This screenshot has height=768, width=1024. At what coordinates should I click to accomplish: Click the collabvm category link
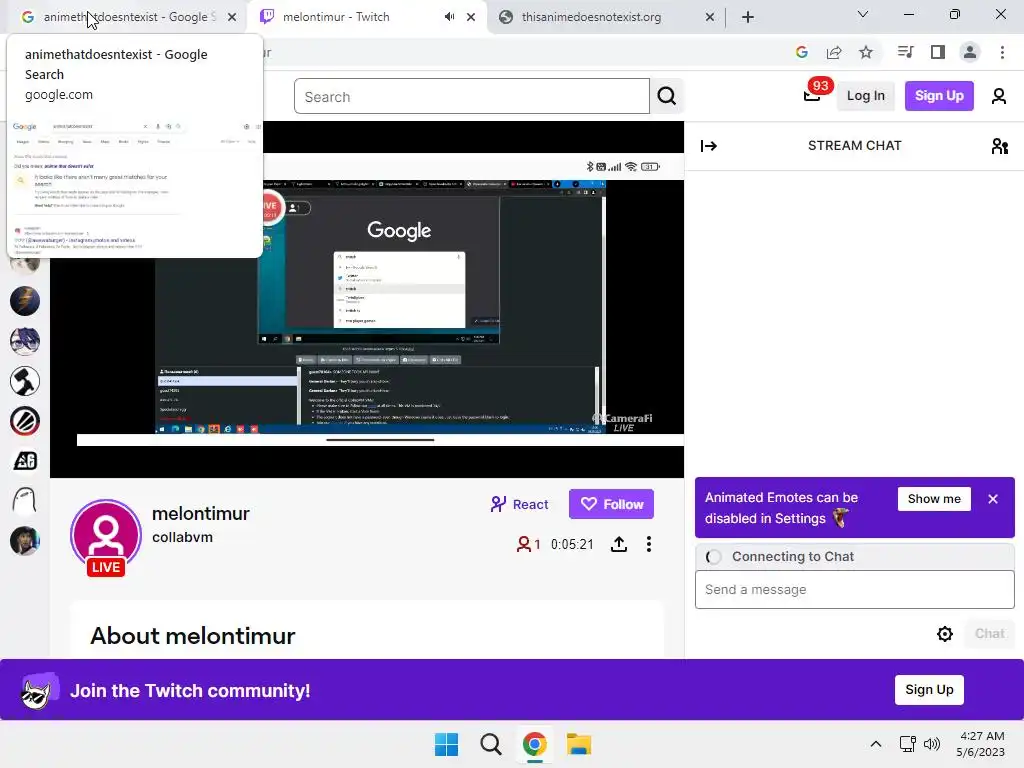pyautogui.click(x=182, y=537)
